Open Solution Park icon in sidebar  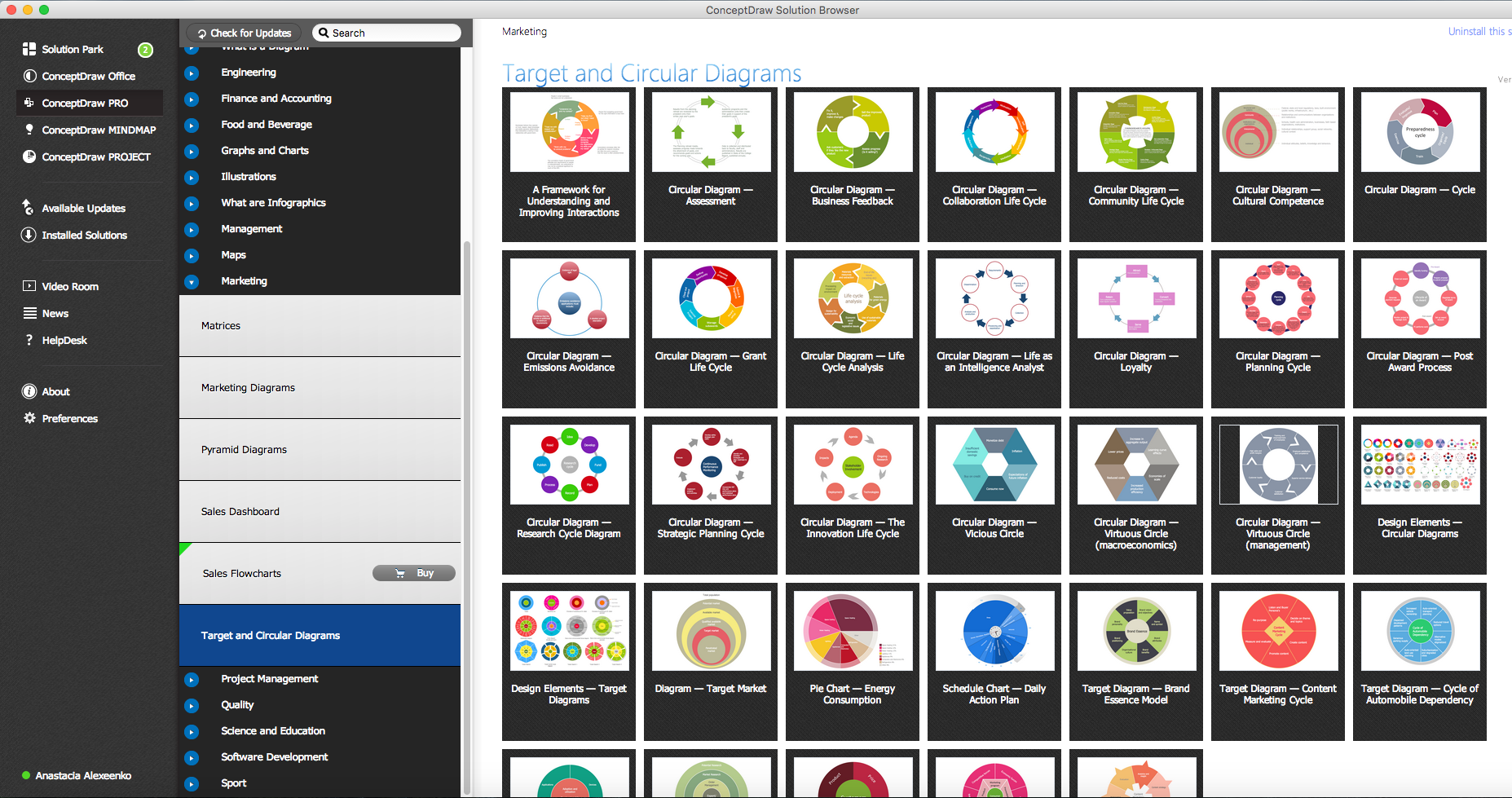pyautogui.click(x=29, y=49)
